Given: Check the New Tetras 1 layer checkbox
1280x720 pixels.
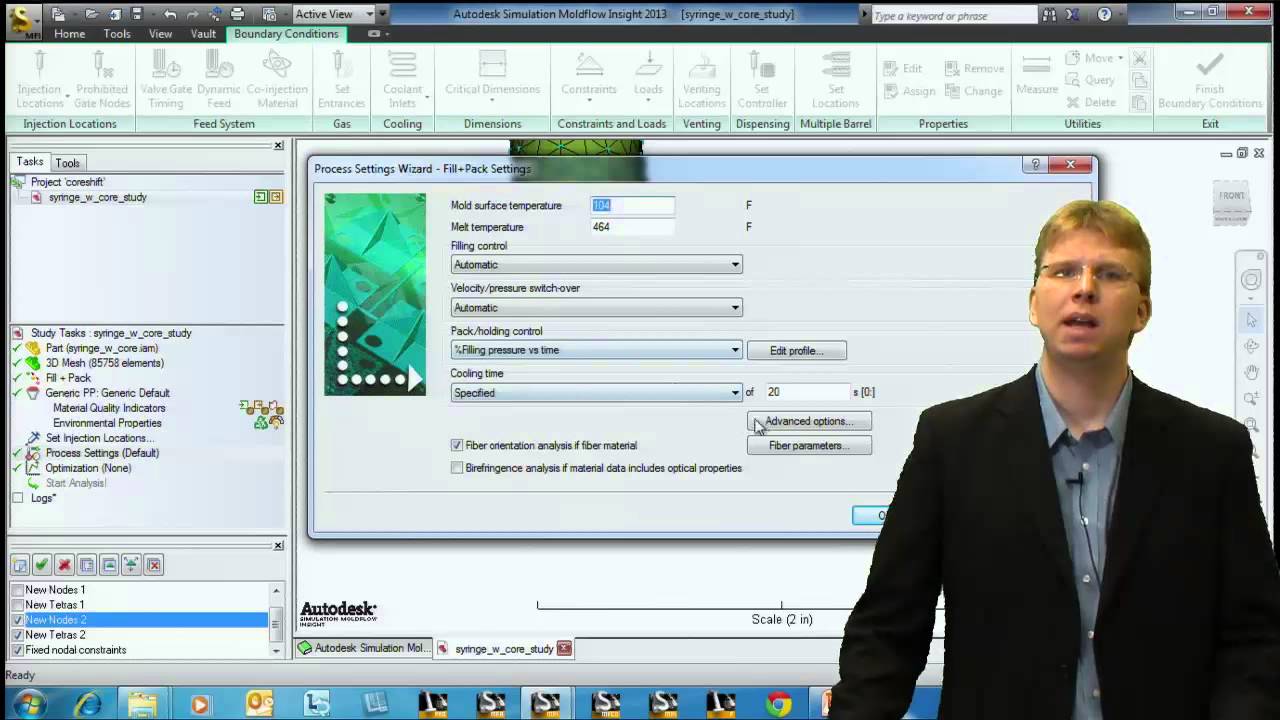Looking at the screenshot, I should coord(17,605).
